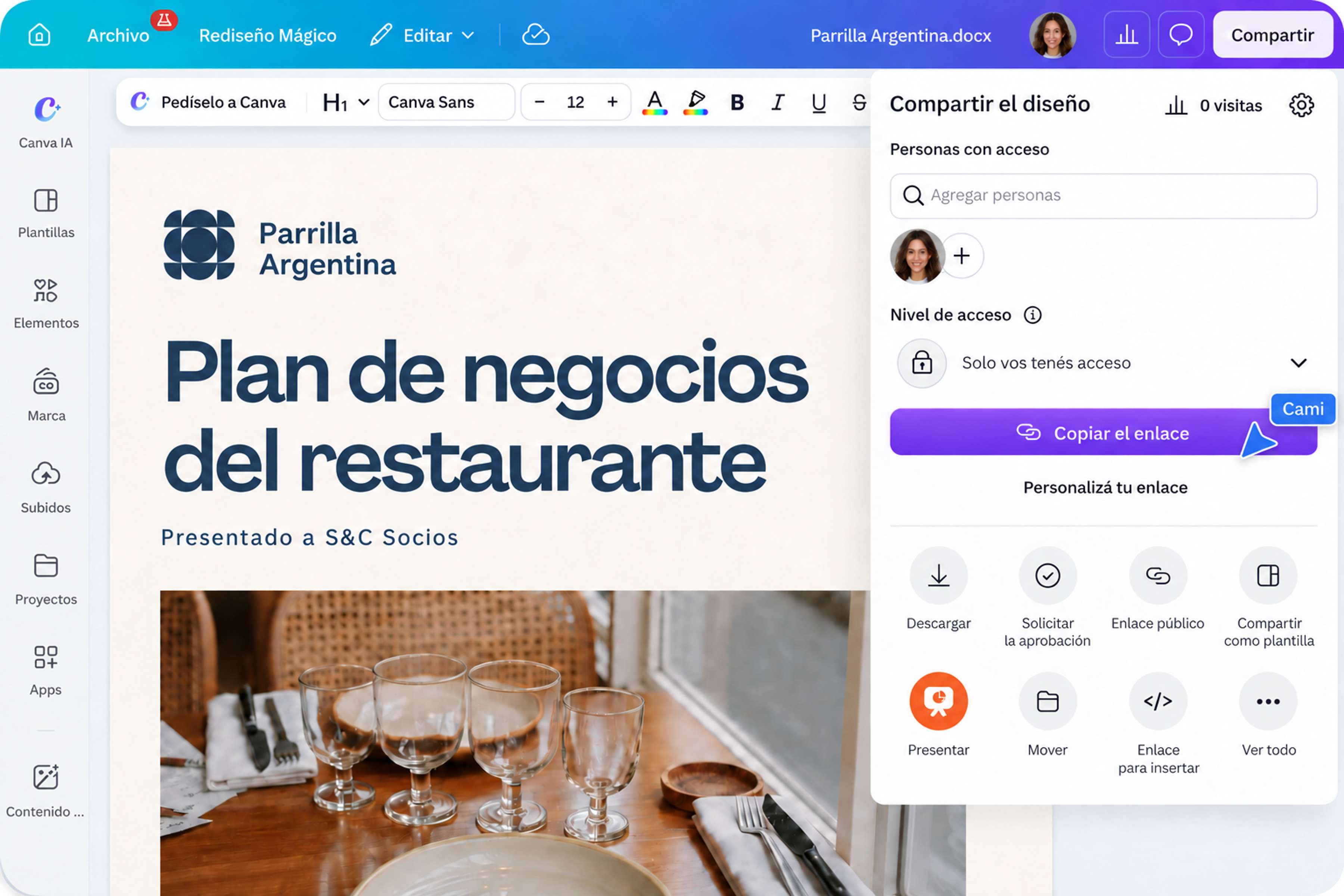Click the cloud save status icon
This screenshot has width=1344, height=896.
point(535,35)
